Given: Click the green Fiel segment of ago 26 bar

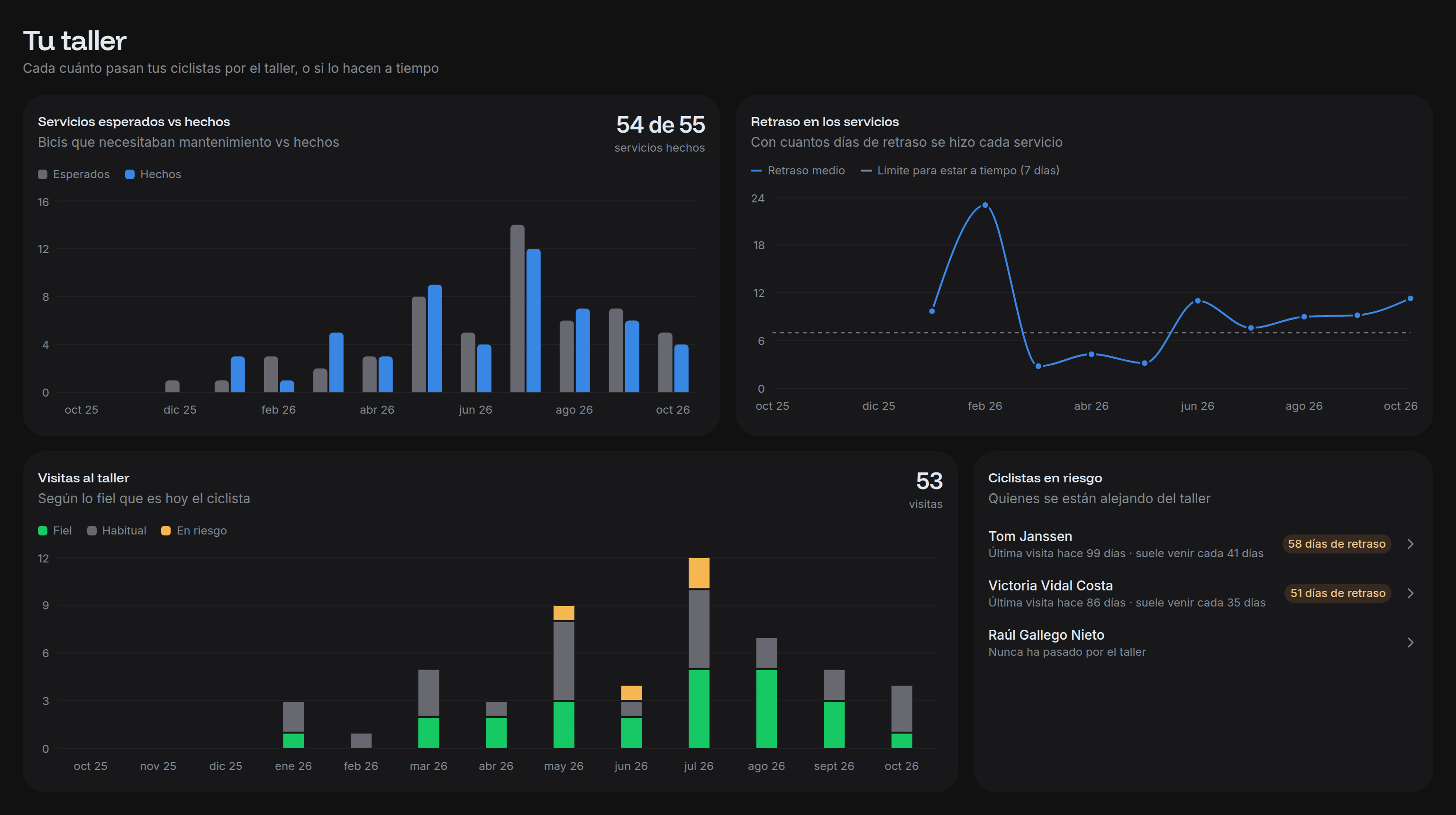Looking at the screenshot, I should click(766, 709).
